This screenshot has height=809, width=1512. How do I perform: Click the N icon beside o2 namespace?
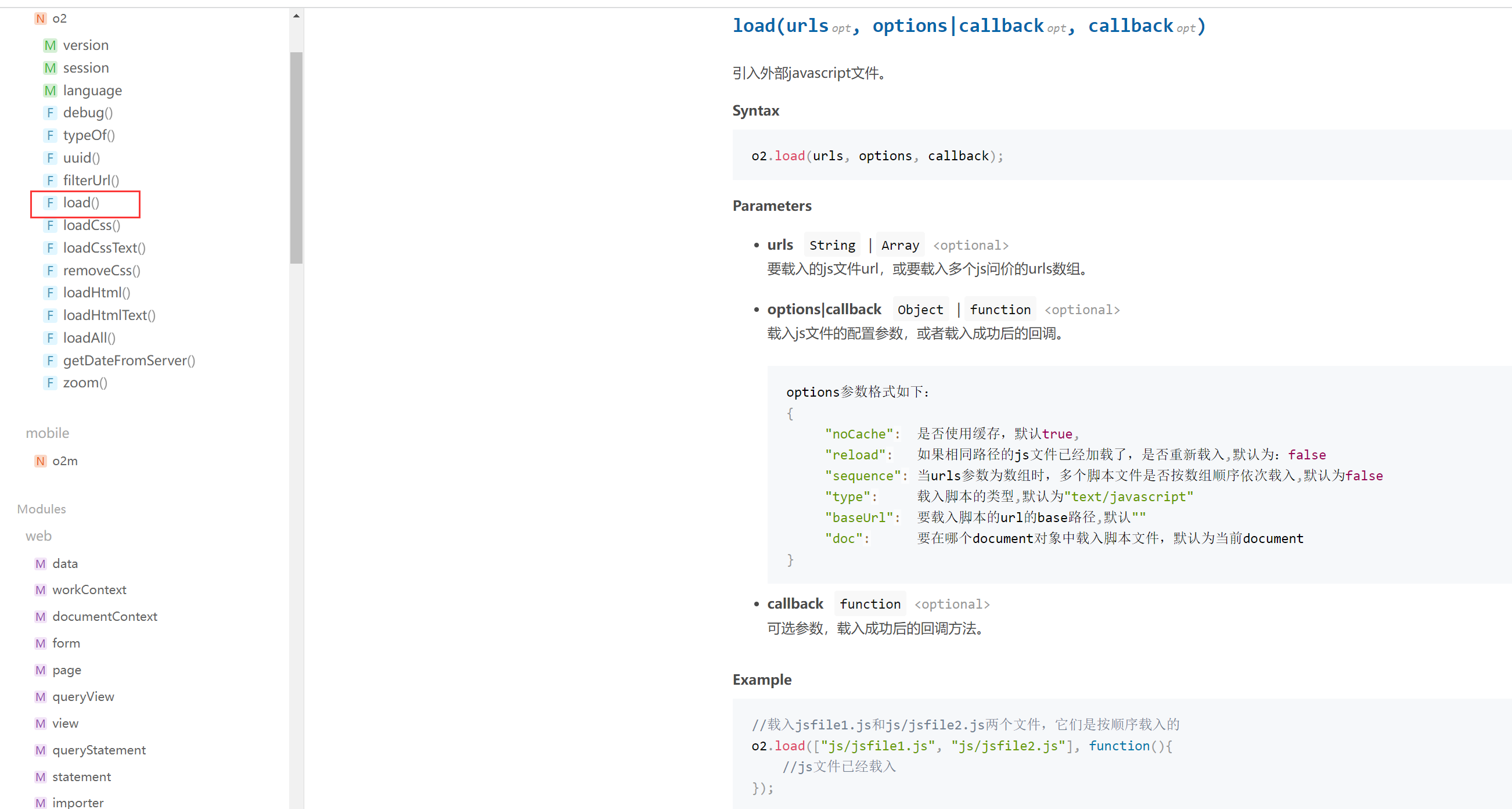tap(40, 19)
